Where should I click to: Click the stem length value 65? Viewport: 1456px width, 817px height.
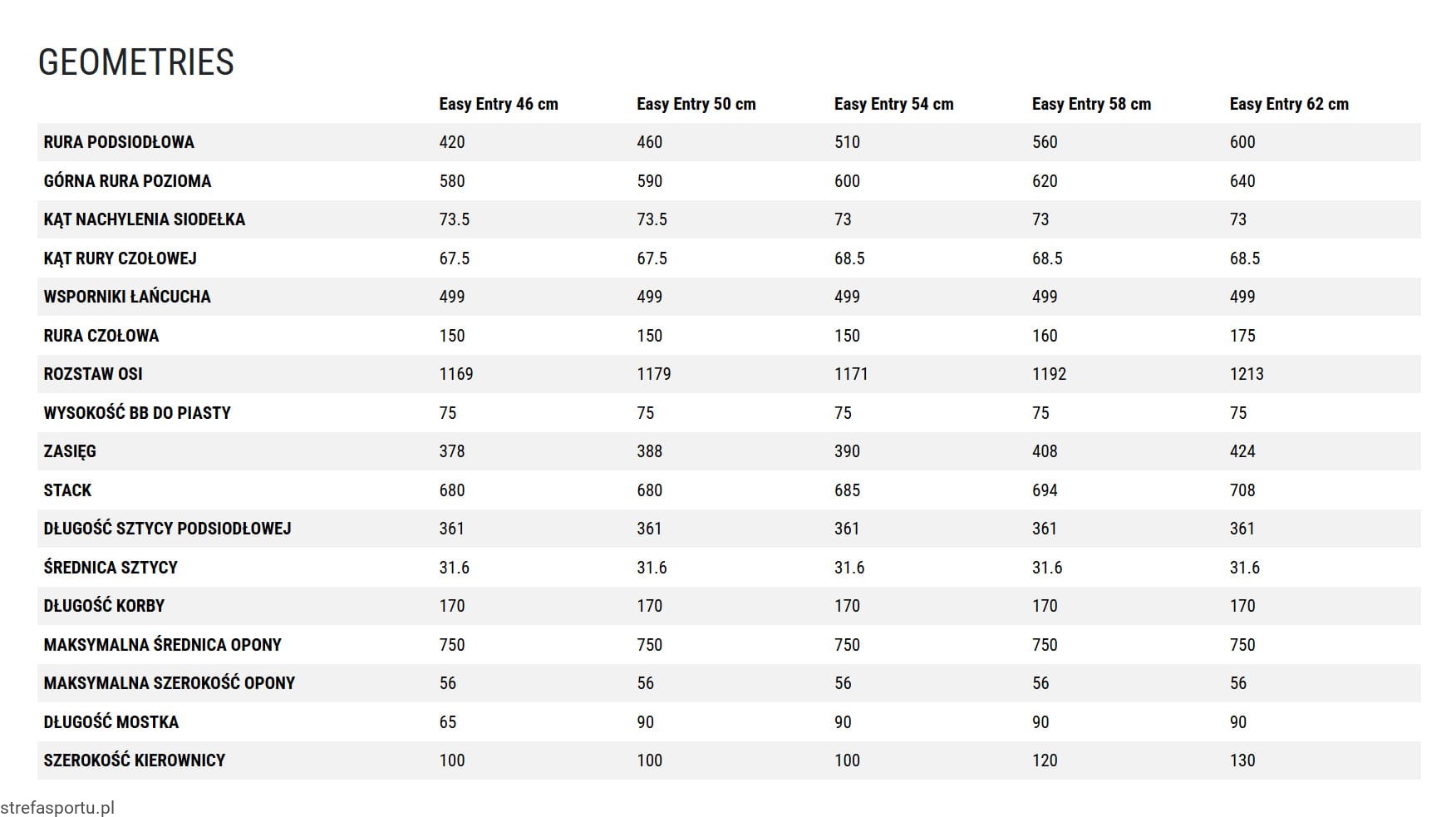click(x=448, y=722)
